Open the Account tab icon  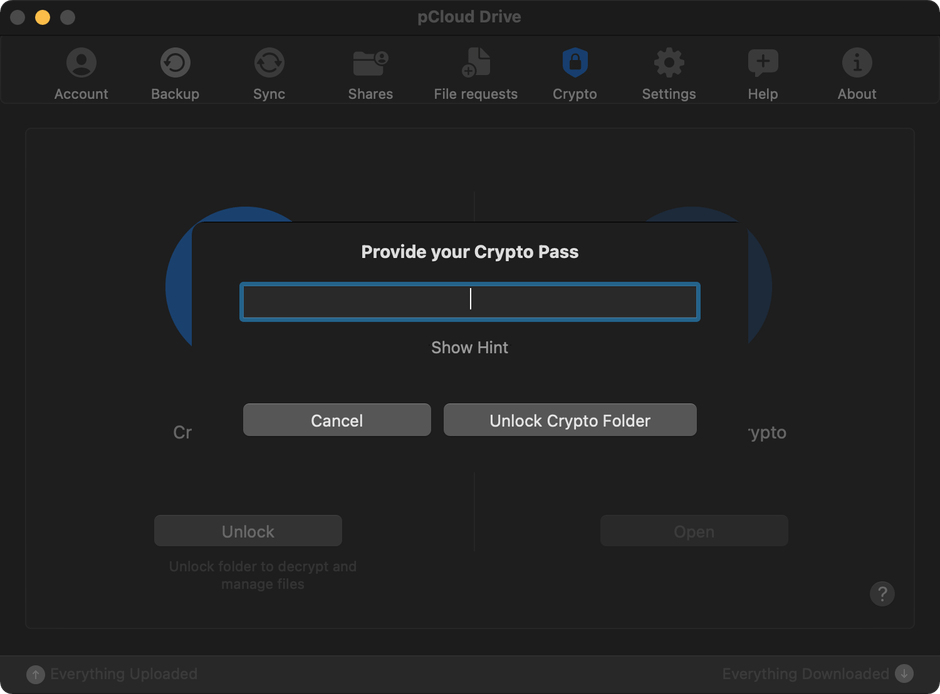[81, 60]
